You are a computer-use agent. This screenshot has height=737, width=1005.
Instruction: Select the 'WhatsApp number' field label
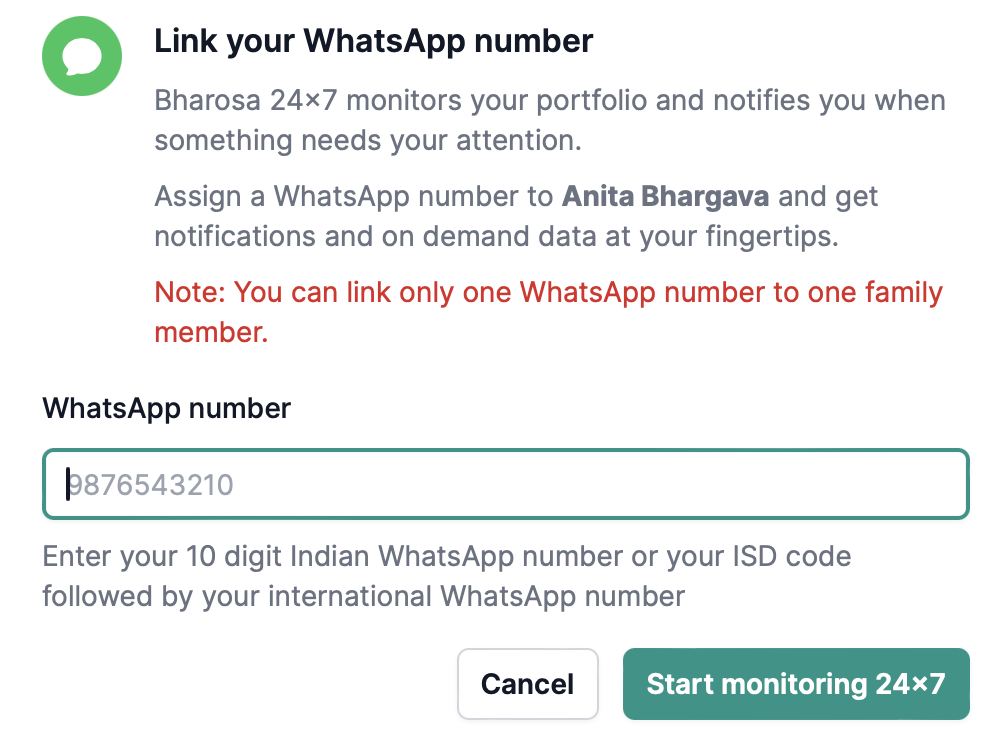coord(167,409)
